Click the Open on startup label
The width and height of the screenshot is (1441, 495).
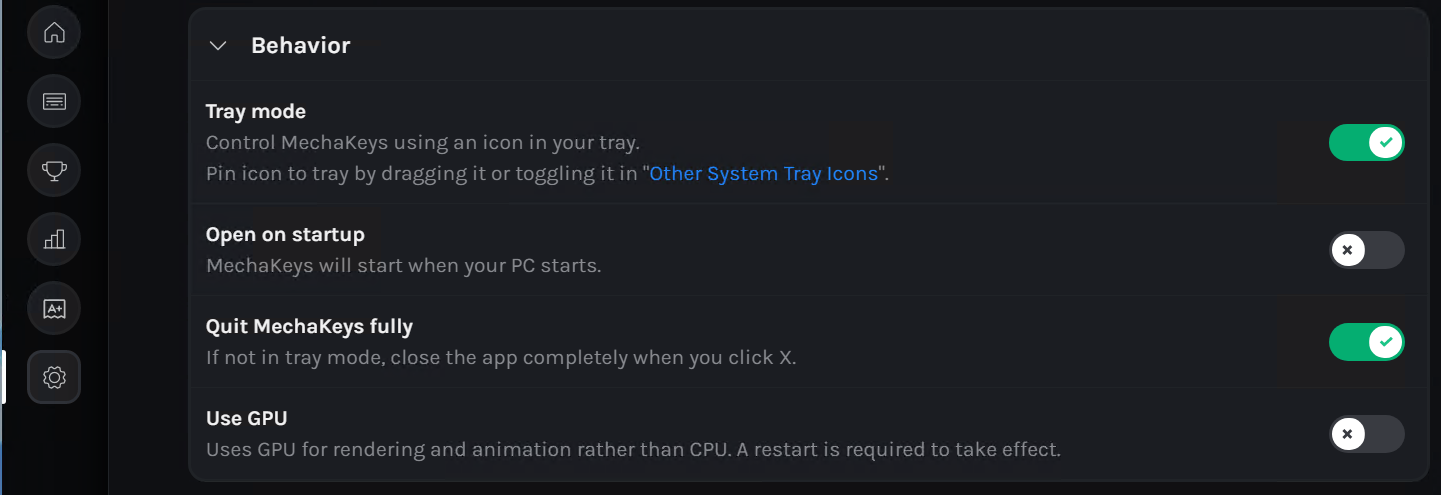(285, 235)
